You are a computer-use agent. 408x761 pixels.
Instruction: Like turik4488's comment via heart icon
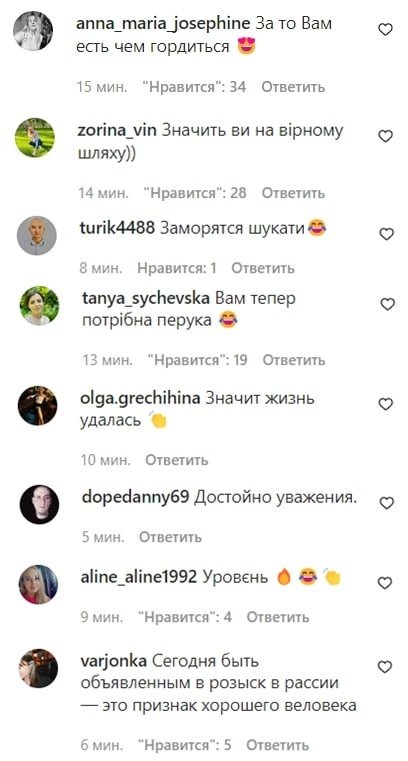[386, 234]
